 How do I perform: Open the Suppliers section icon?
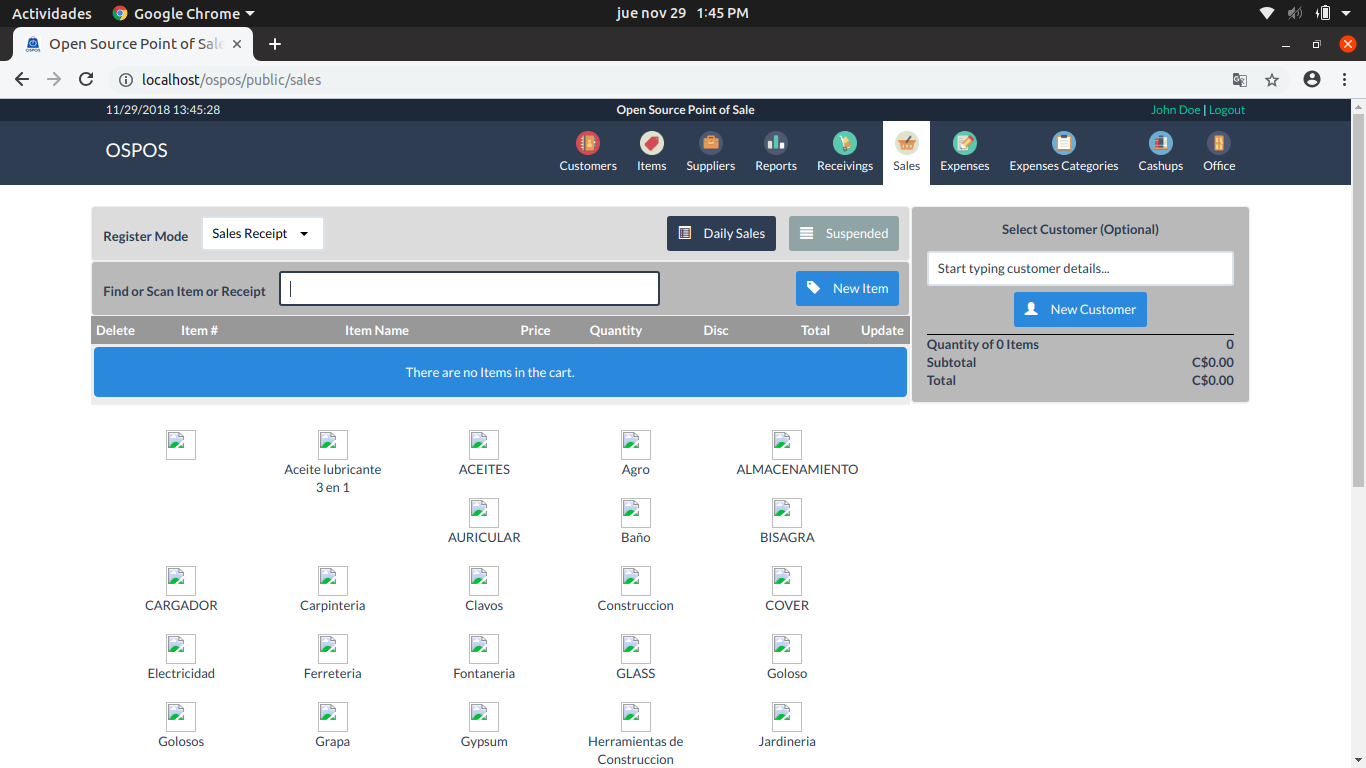pos(710,150)
